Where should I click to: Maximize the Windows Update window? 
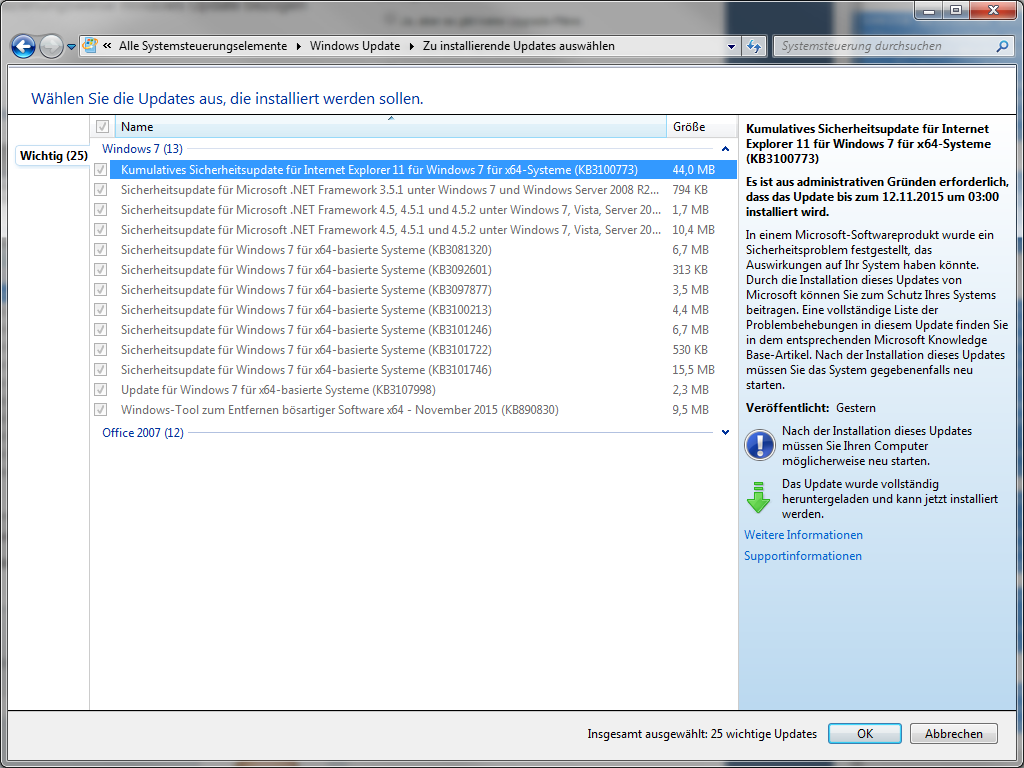(x=955, y=10)
